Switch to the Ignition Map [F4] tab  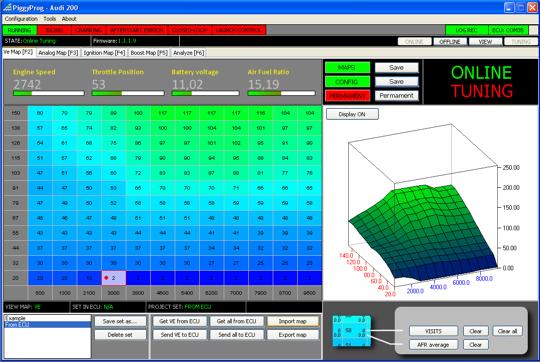(x=104, y=53)
